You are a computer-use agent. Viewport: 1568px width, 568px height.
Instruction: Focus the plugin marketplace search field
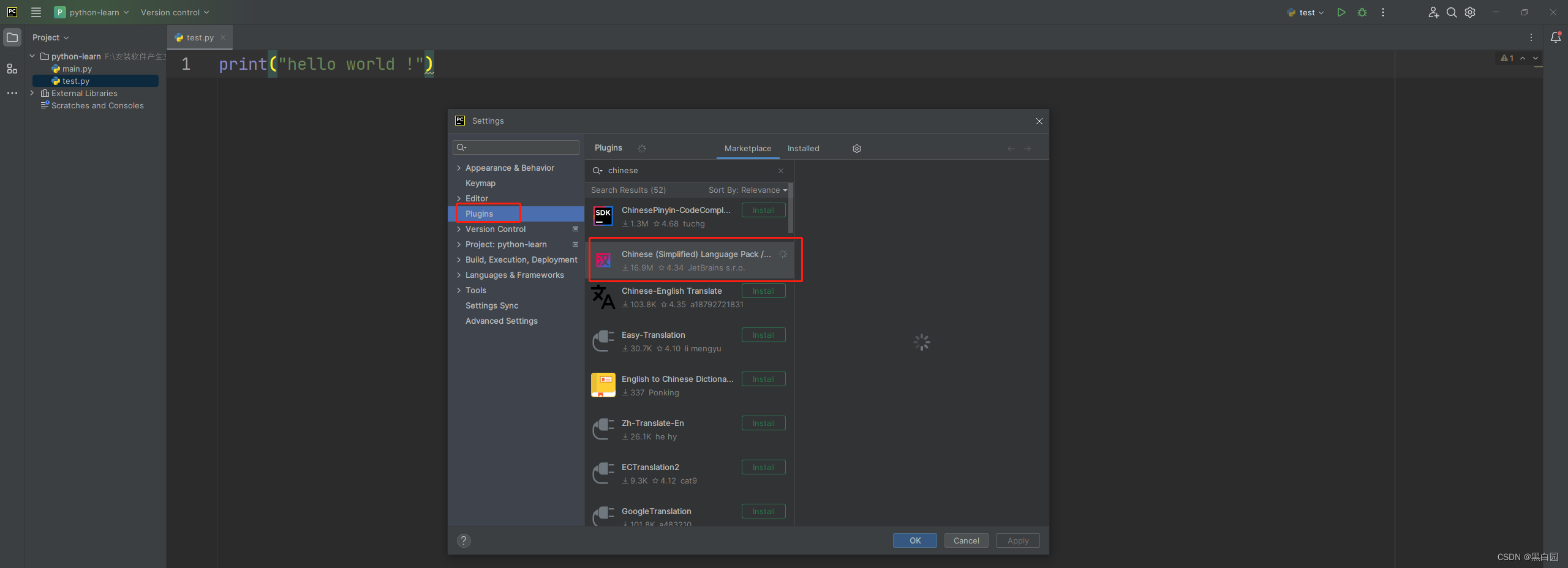[689, 171]
